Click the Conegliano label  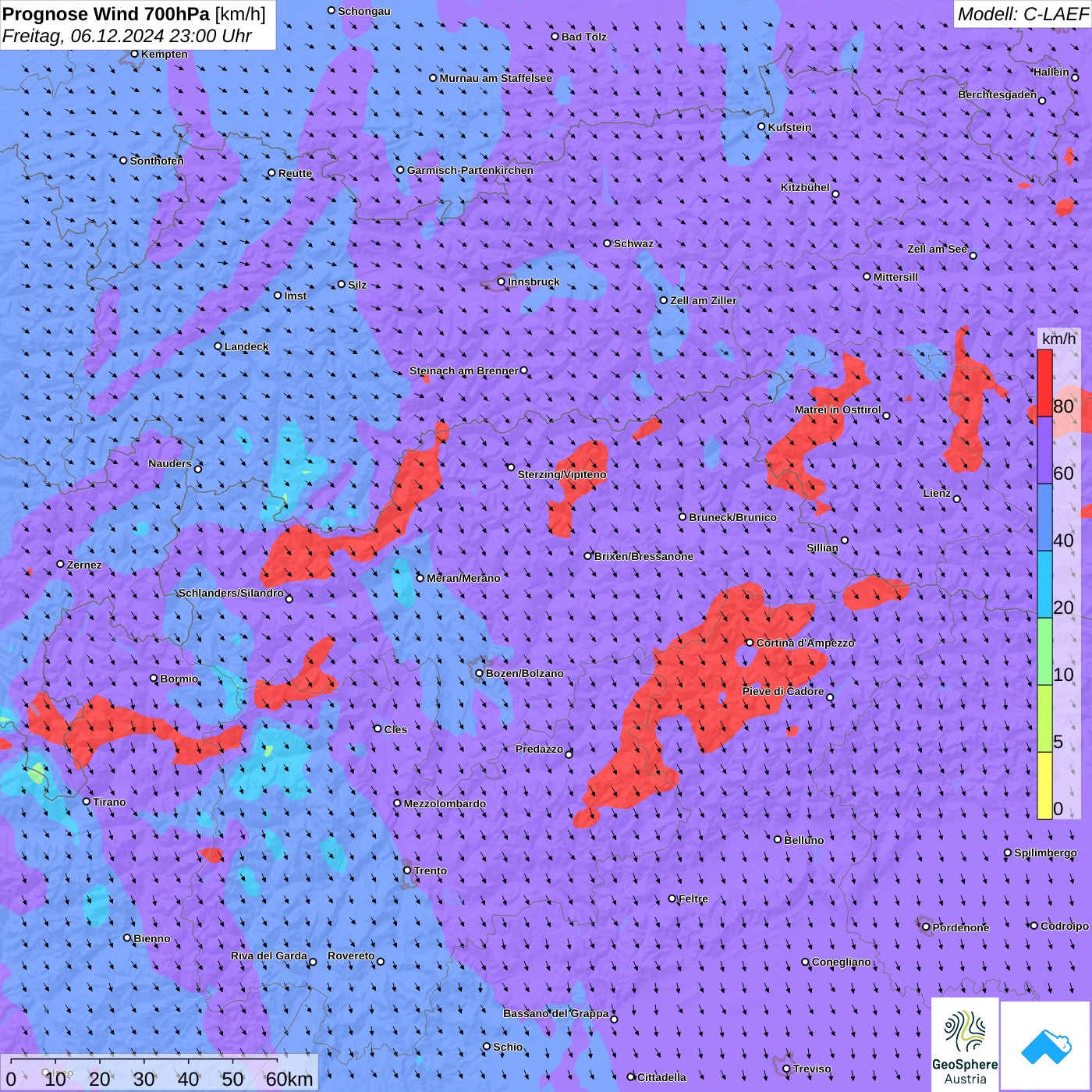pos(841,962)
